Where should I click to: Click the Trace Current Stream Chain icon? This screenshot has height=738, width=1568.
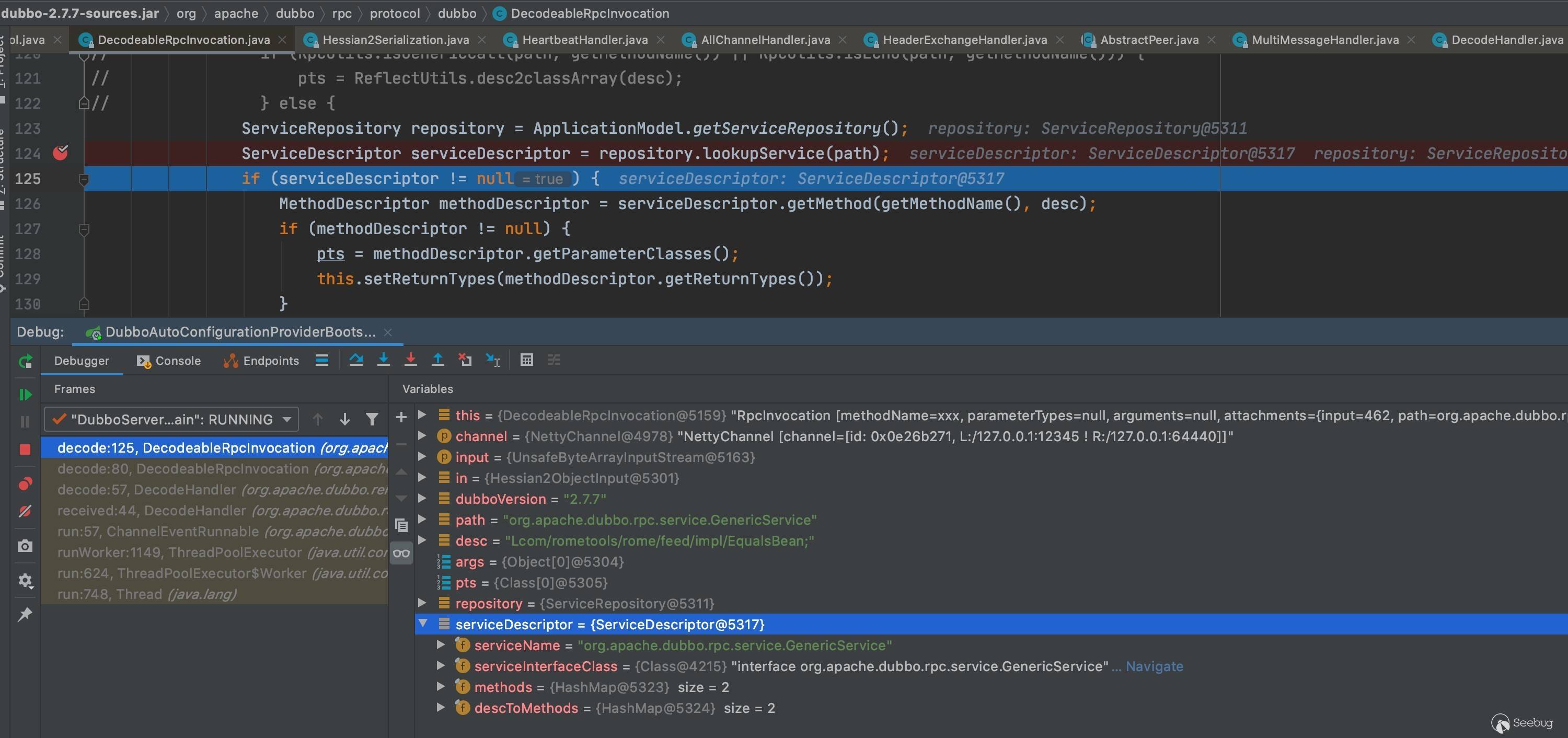(554, 361)
